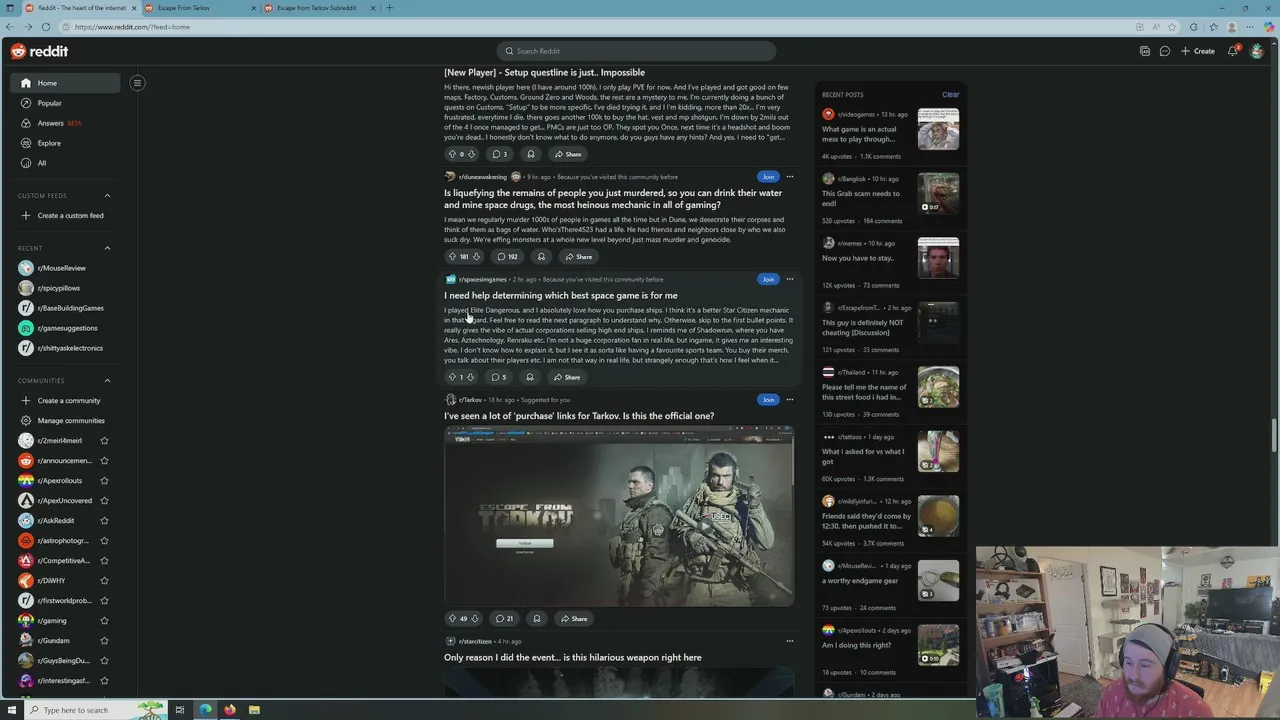Open the user avatar menu
The image size is (1280, 720).
click(1257, 51)
